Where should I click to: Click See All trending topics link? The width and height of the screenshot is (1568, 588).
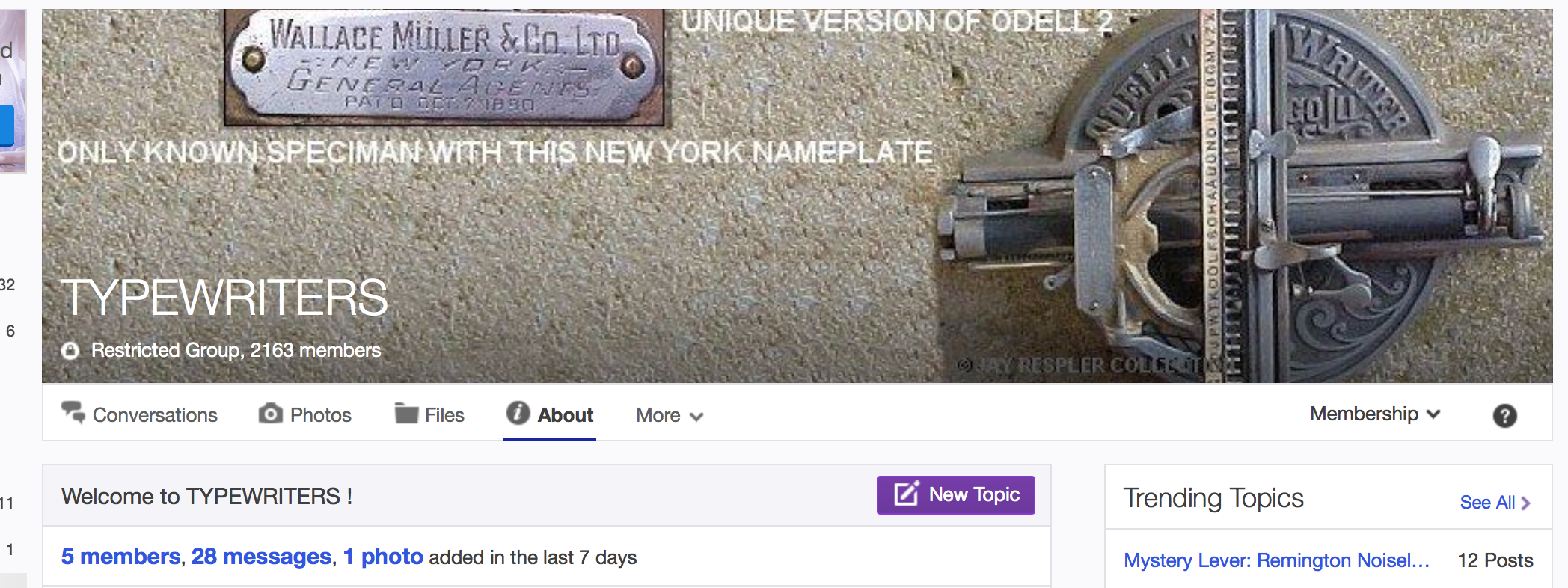click(1495, 503)
